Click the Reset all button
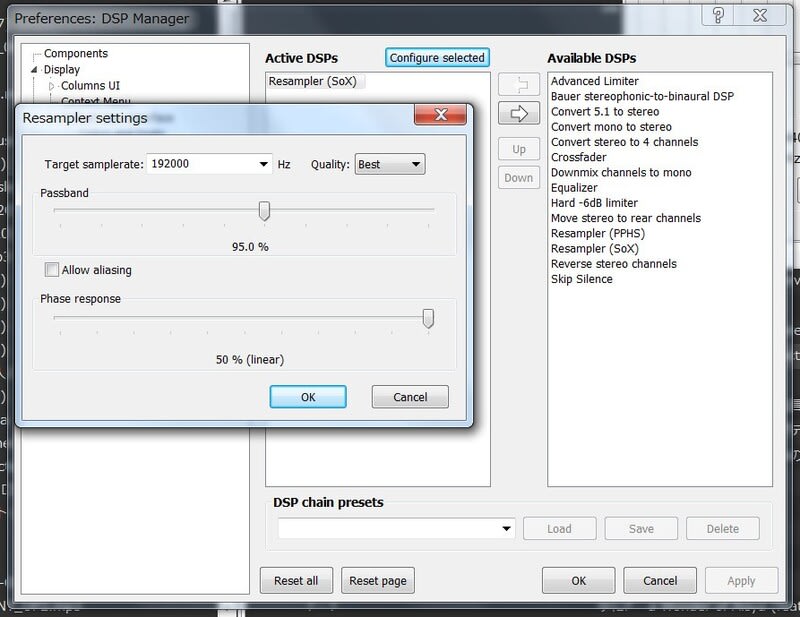Viewport: 800px width, 617px height. point(296,580)
